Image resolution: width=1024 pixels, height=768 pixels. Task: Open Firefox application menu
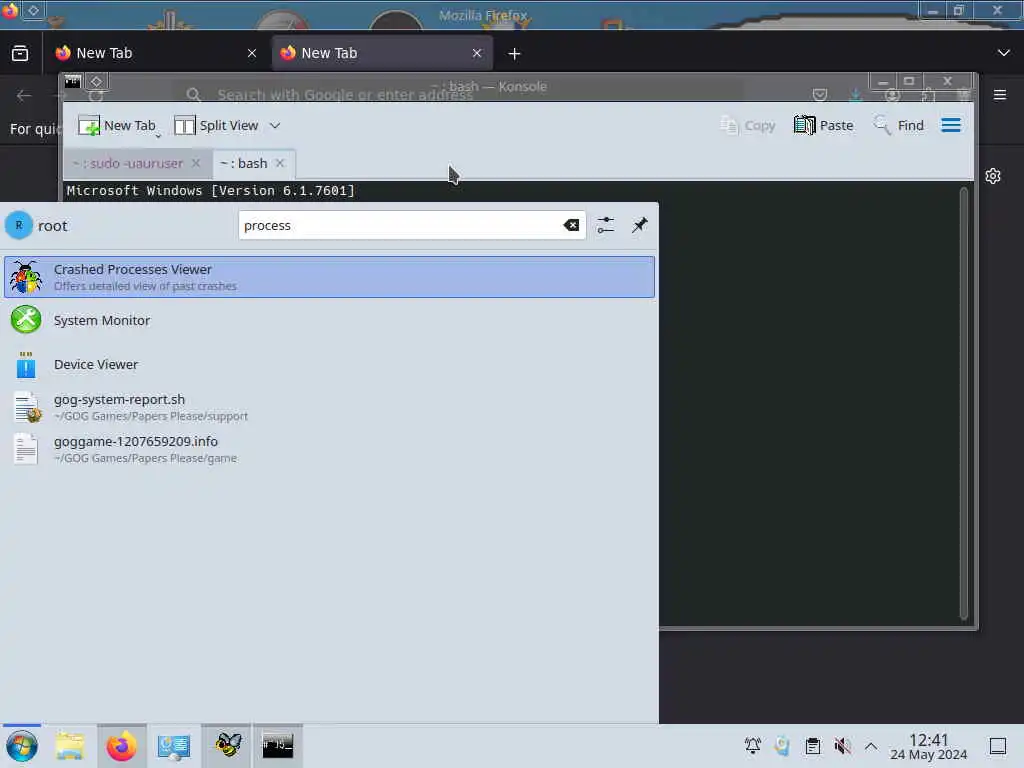coord(1000,95)
